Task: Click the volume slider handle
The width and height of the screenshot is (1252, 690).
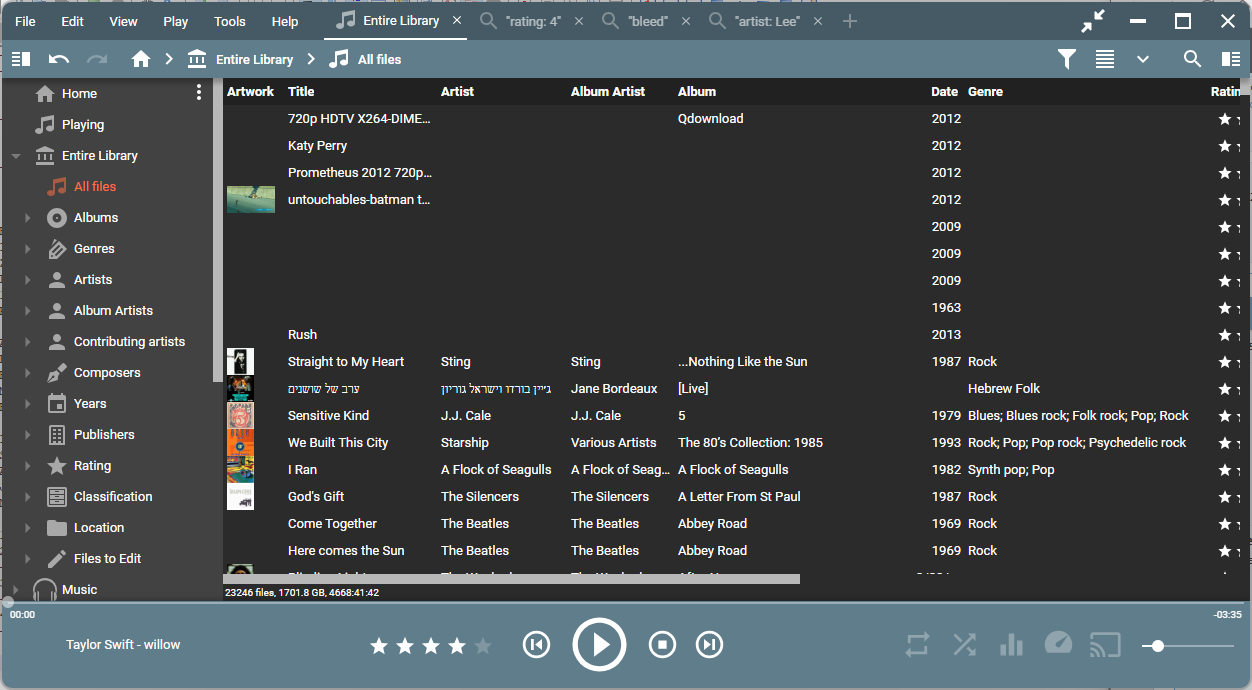Action: (1158, 646)
